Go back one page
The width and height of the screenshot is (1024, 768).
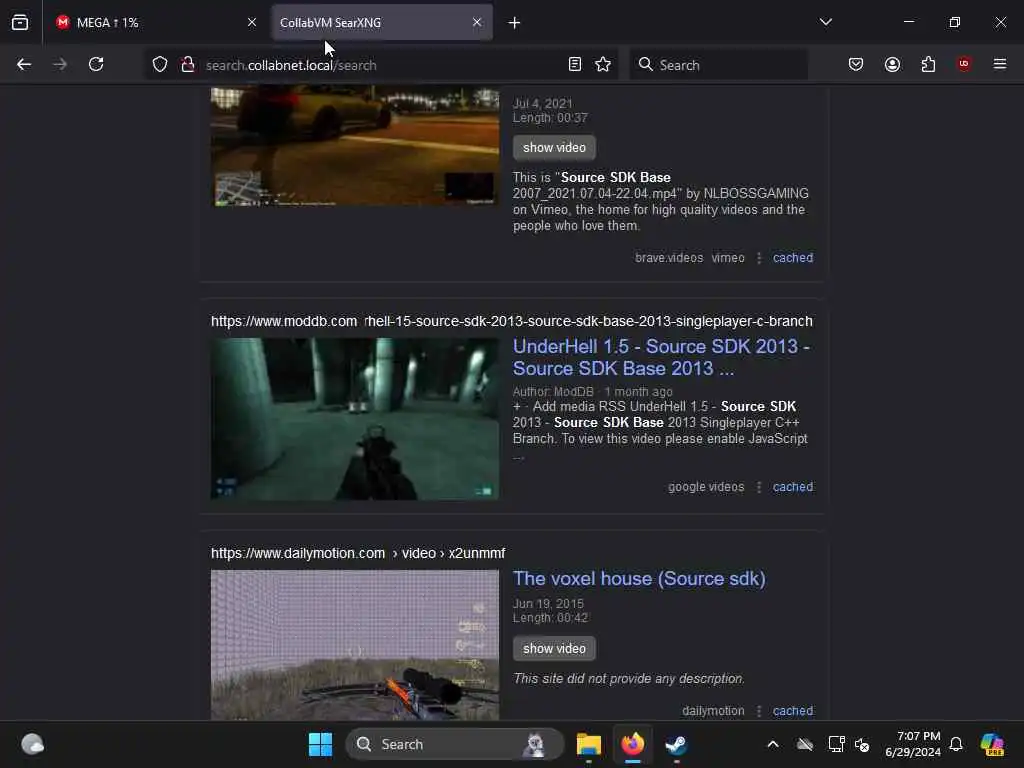tap(24, 64)
